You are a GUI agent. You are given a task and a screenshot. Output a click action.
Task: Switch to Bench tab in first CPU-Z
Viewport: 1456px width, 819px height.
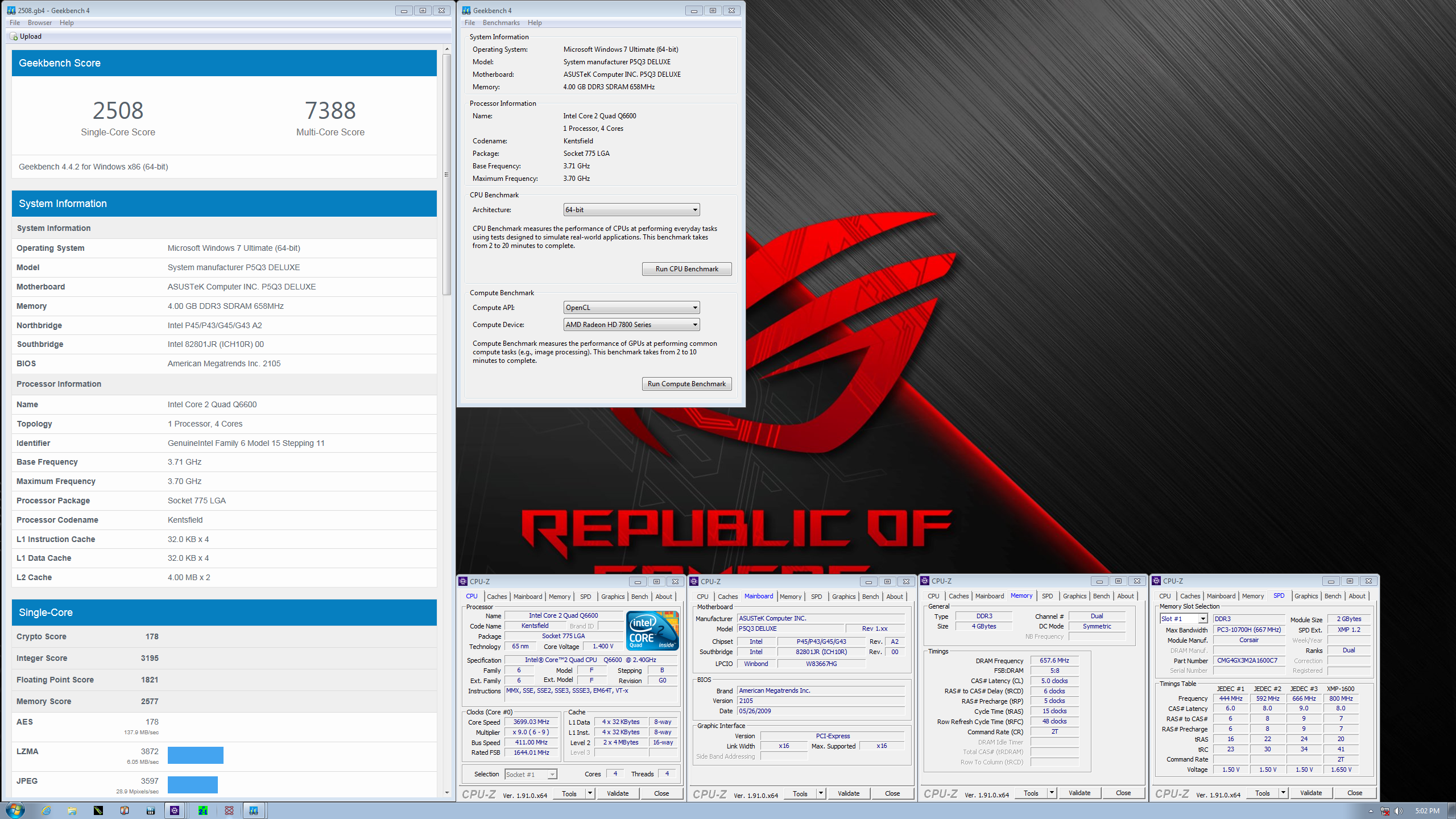pyautogui.click(x=639, y=597)
